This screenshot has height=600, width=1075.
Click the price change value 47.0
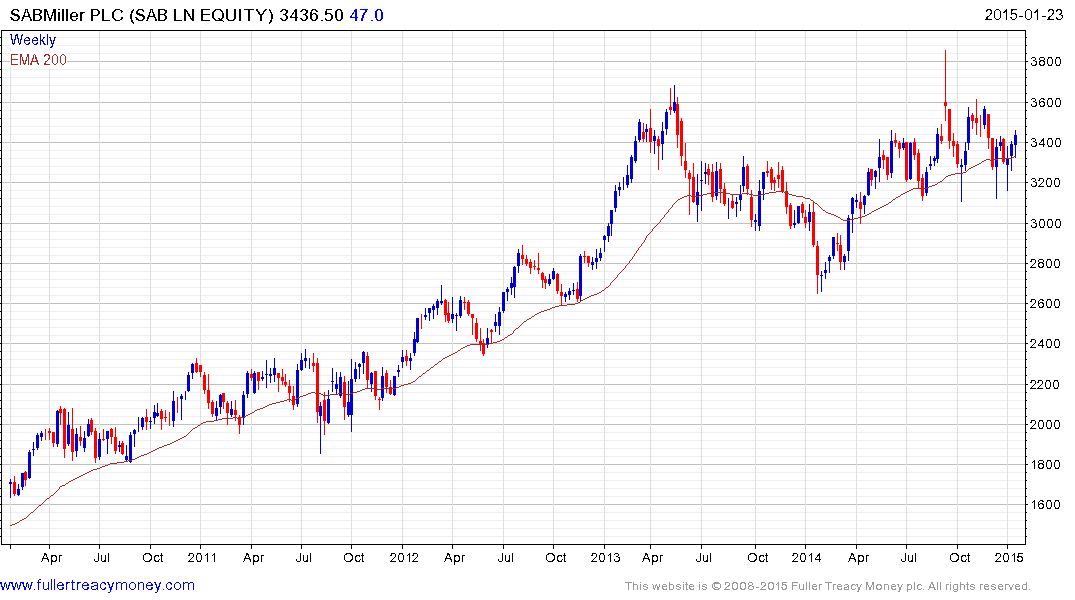click(x=366, y=15)
